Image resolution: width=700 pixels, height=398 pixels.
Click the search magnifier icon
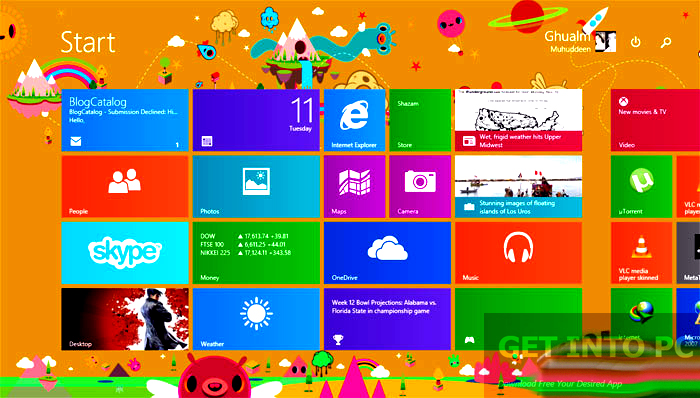pos(666,42)
